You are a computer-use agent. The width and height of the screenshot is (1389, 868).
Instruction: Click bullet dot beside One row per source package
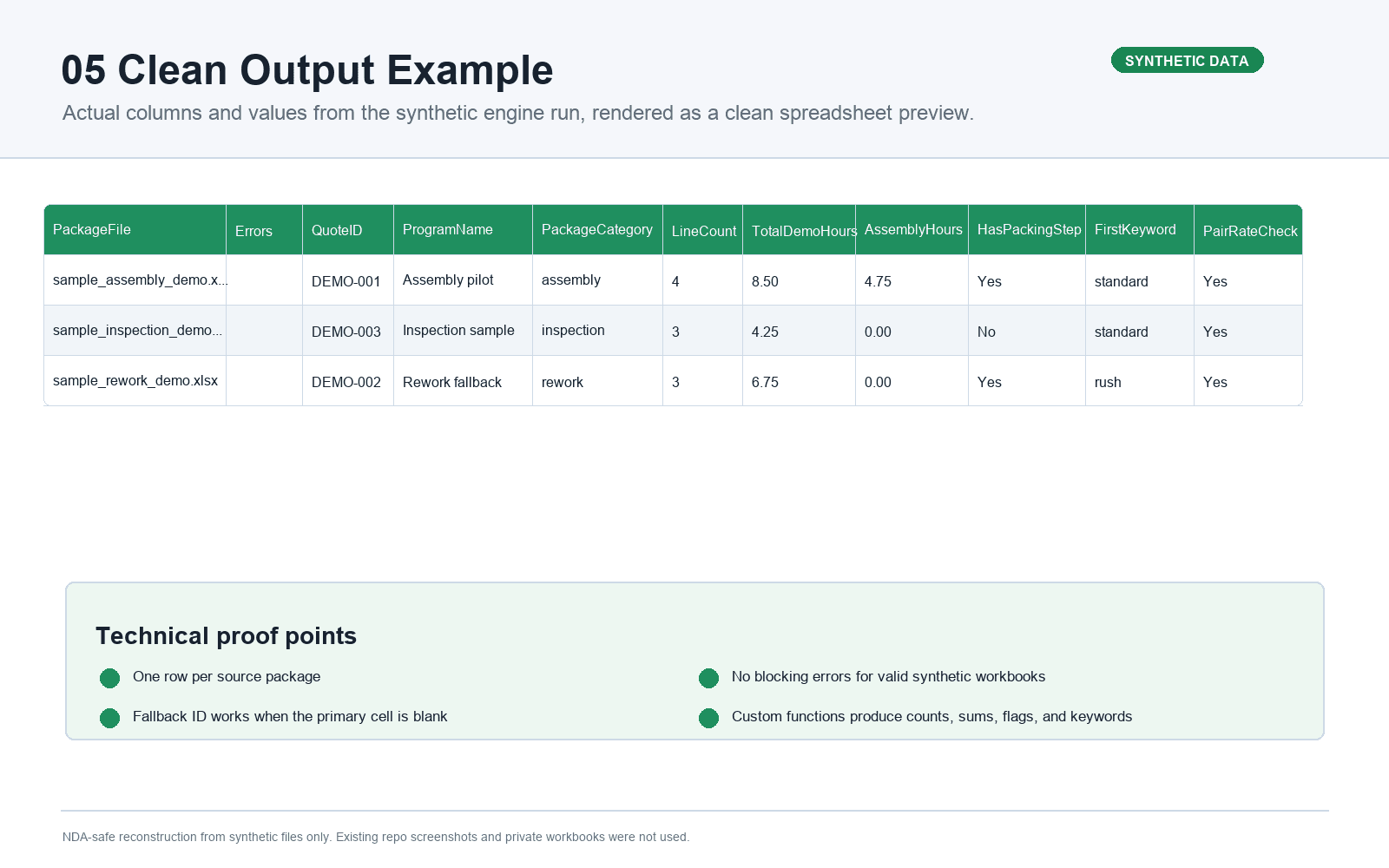click(x=109, y=678)
